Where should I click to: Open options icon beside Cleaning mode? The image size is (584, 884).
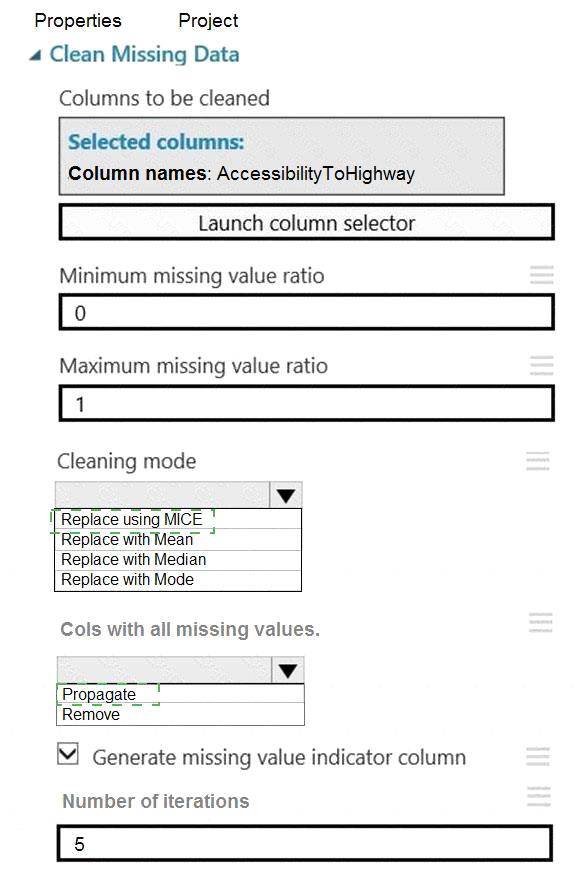[538, 461]
